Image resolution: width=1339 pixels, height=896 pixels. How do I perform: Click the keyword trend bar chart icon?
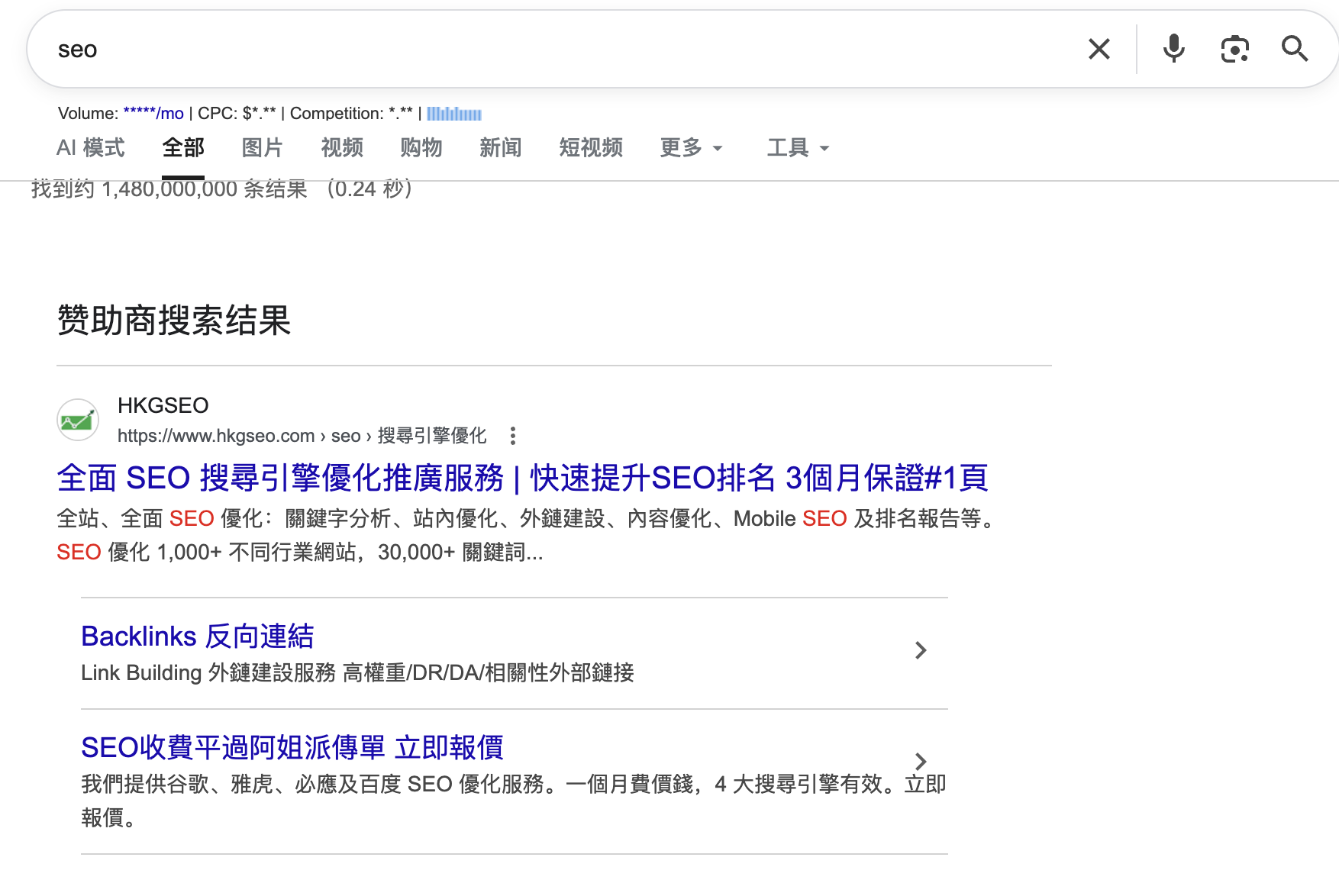[454, 114]
